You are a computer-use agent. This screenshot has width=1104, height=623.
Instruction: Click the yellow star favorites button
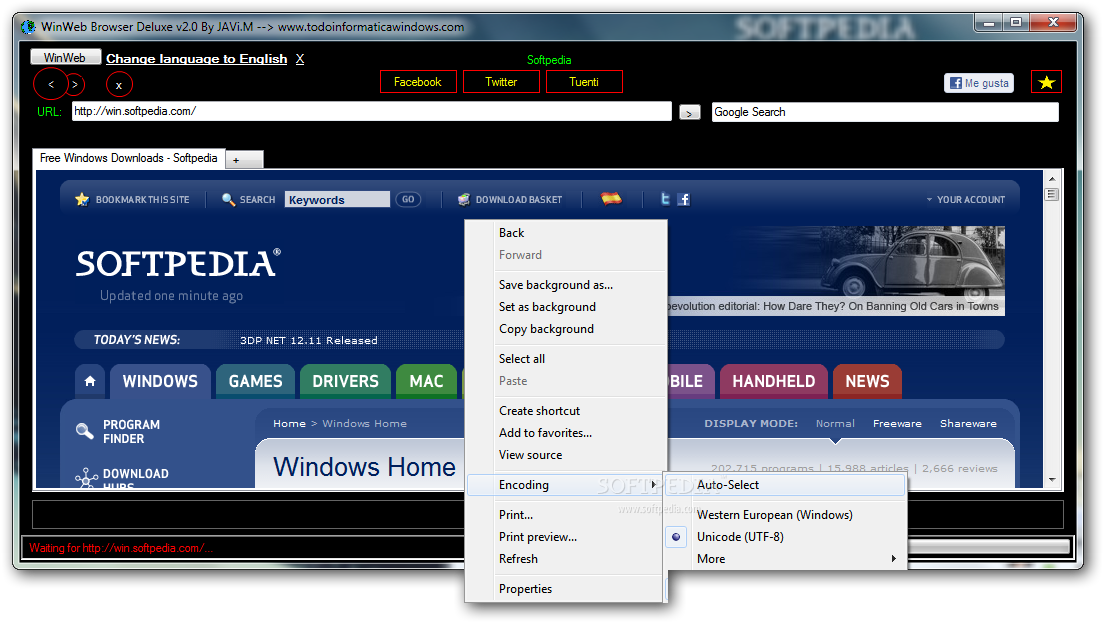(1046, 82)
